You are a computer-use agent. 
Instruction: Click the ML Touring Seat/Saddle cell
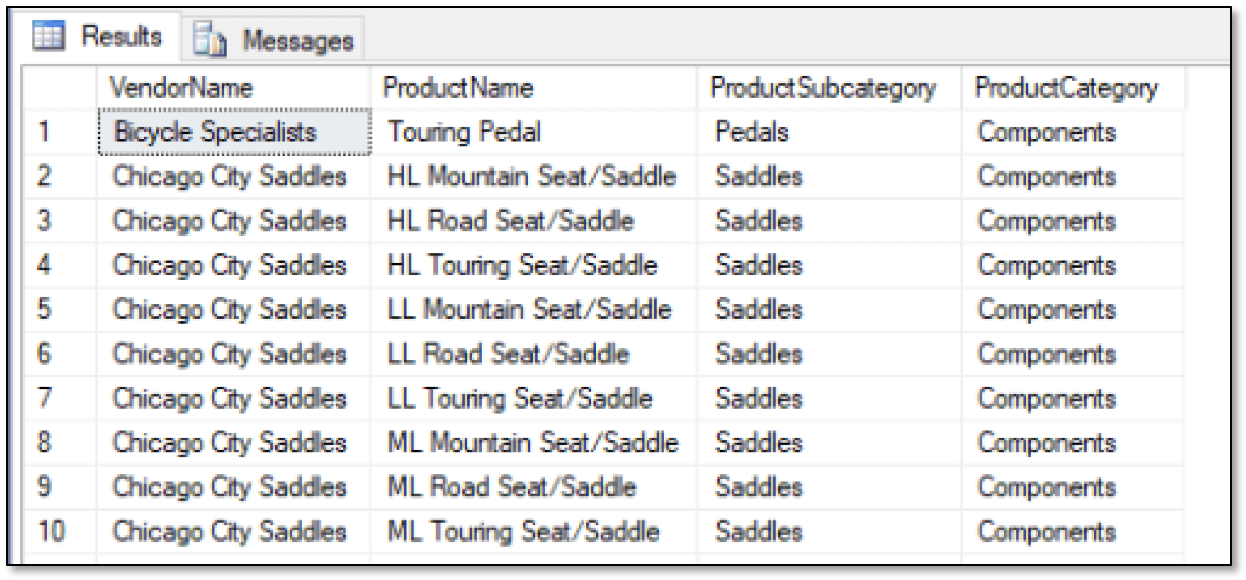tap(535, 532)
